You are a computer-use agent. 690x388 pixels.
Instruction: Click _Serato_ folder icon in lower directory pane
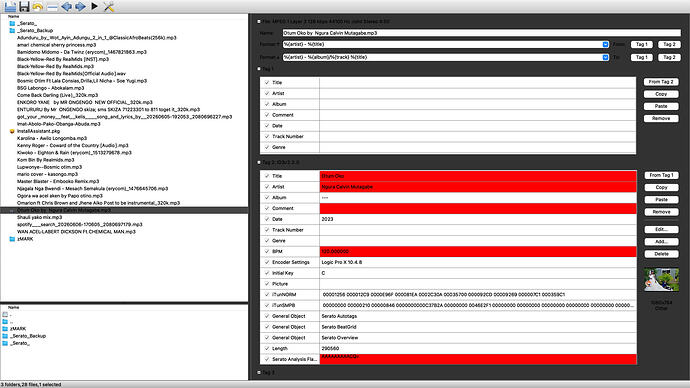click(x=5, y=343)
